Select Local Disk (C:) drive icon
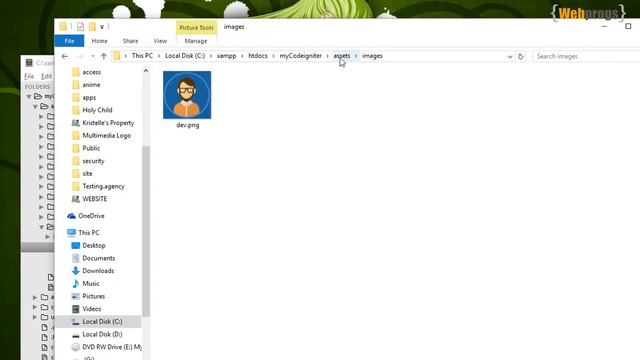The image size is (640, 360). 76,322
